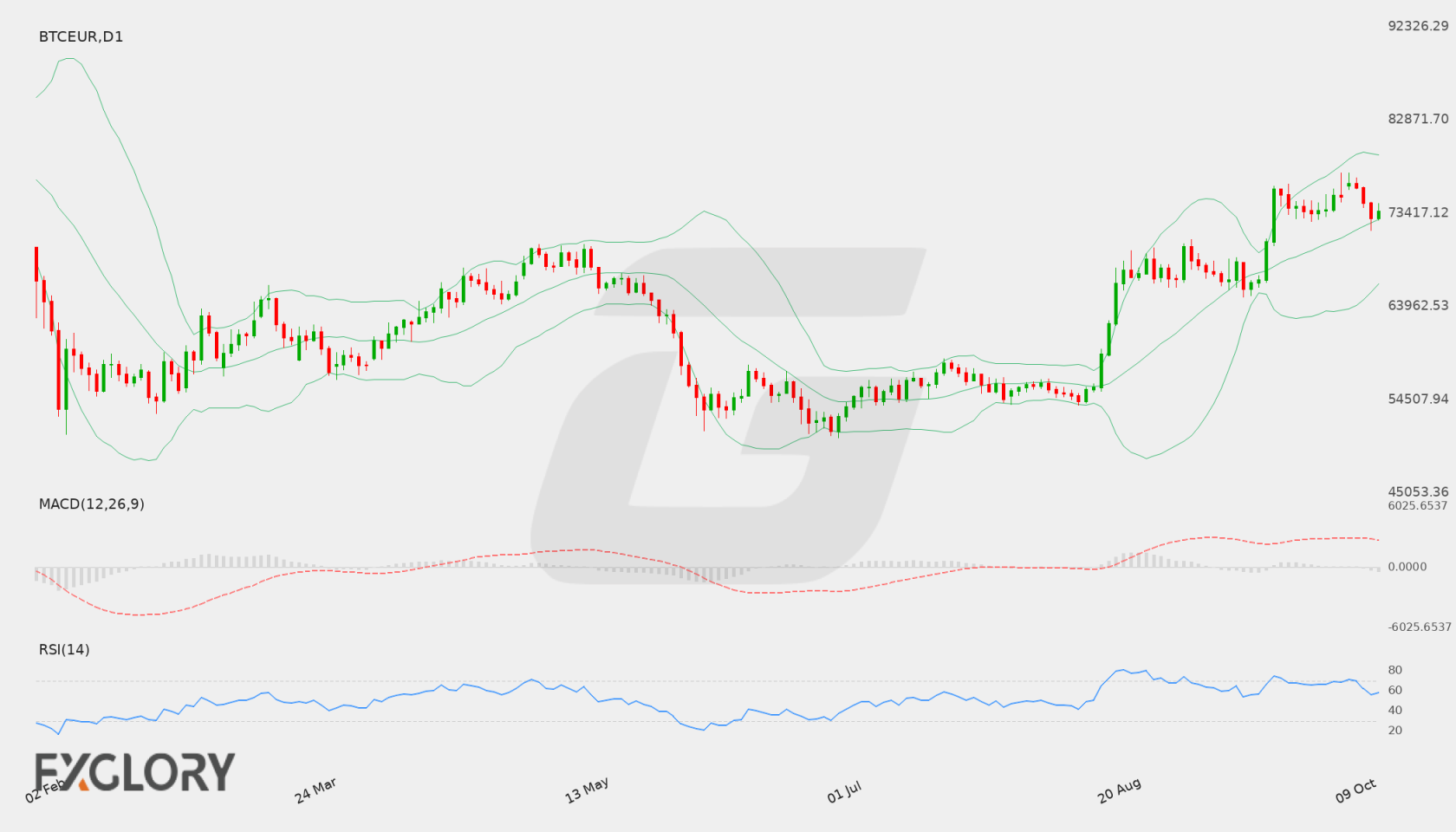Select the 09 Oct date label
This screenshot has height=832, width=1456.
[x=1355, y=790]
